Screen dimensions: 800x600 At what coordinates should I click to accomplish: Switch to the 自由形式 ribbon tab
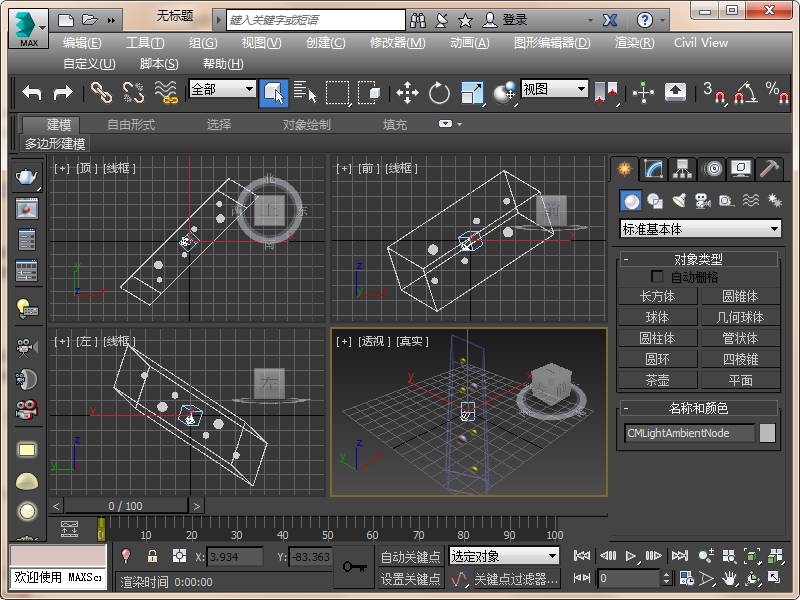point(131,125)
